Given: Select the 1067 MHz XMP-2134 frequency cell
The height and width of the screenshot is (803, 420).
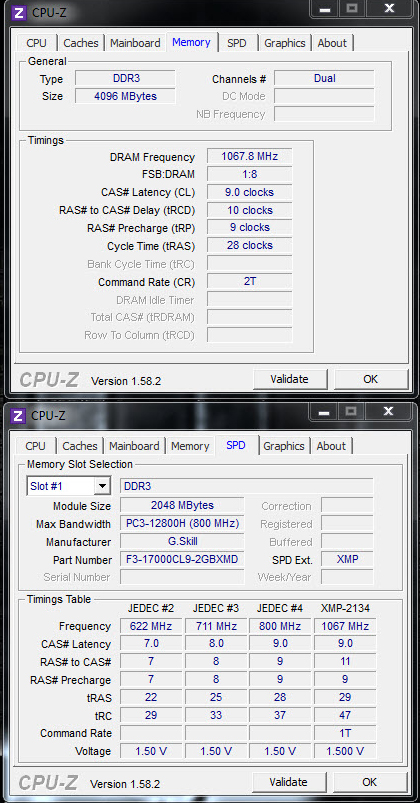Looking at the screenshot, I should coord(345,626).
